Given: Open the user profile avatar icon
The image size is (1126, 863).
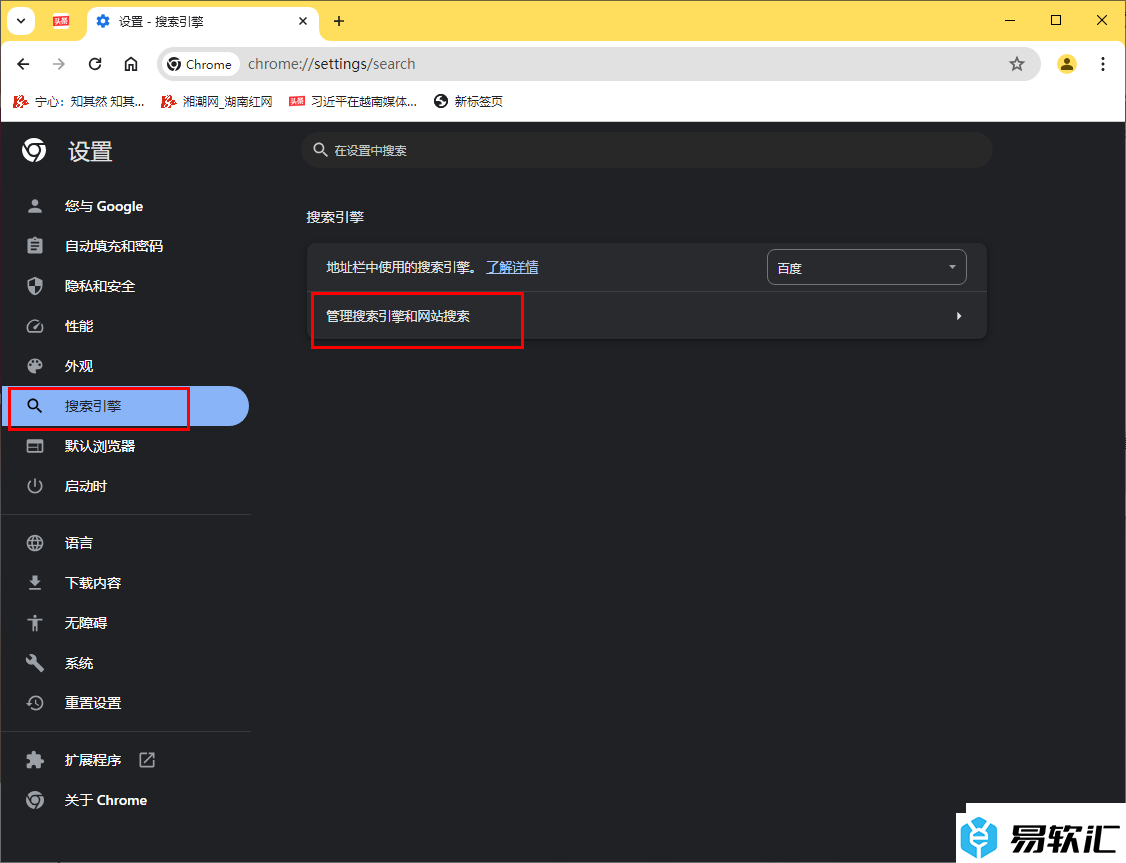Looking at the screenshot, I should [1067, 64].
